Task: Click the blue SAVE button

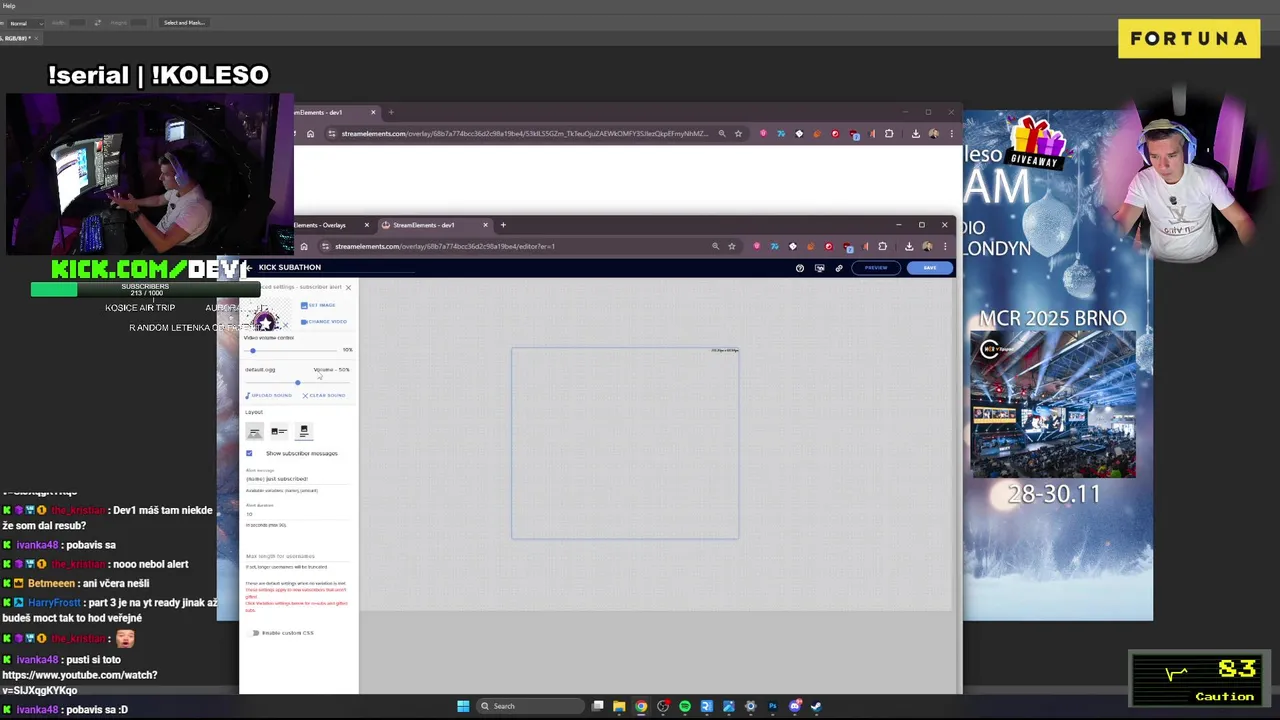Action: tap(930, 268)
